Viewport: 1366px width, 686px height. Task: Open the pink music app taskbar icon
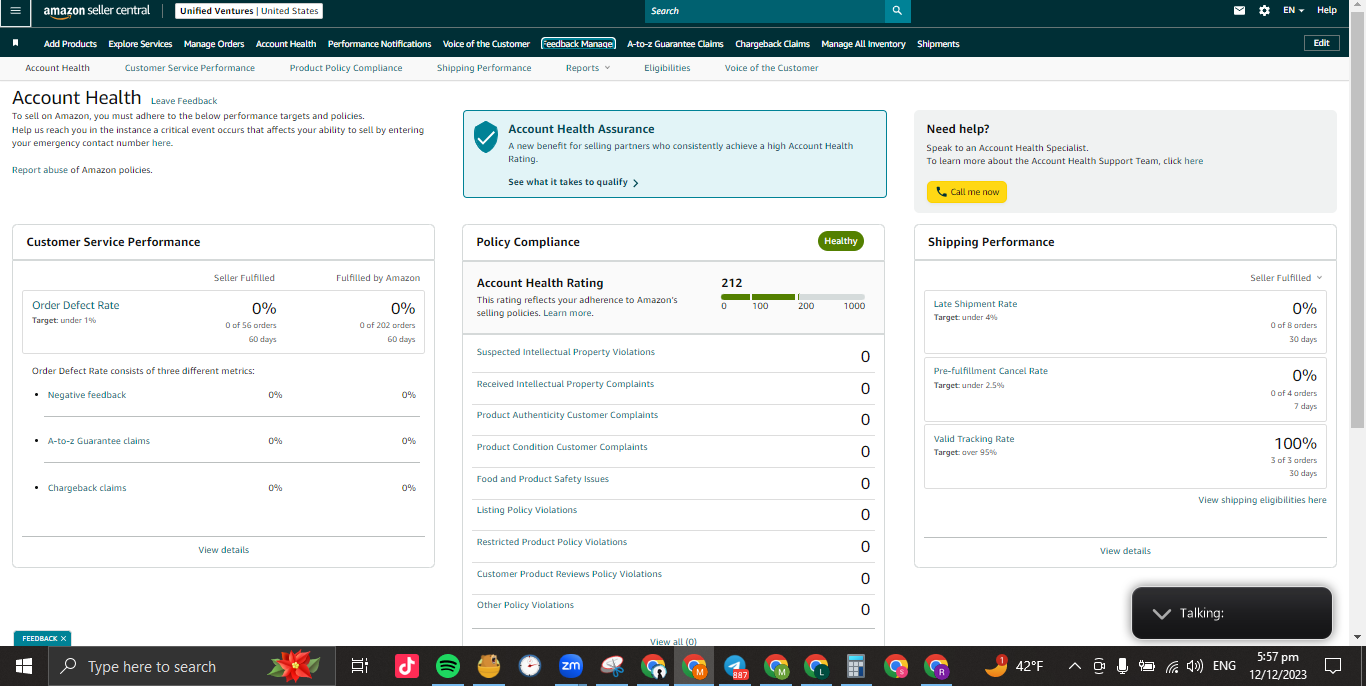coord(407,666)
